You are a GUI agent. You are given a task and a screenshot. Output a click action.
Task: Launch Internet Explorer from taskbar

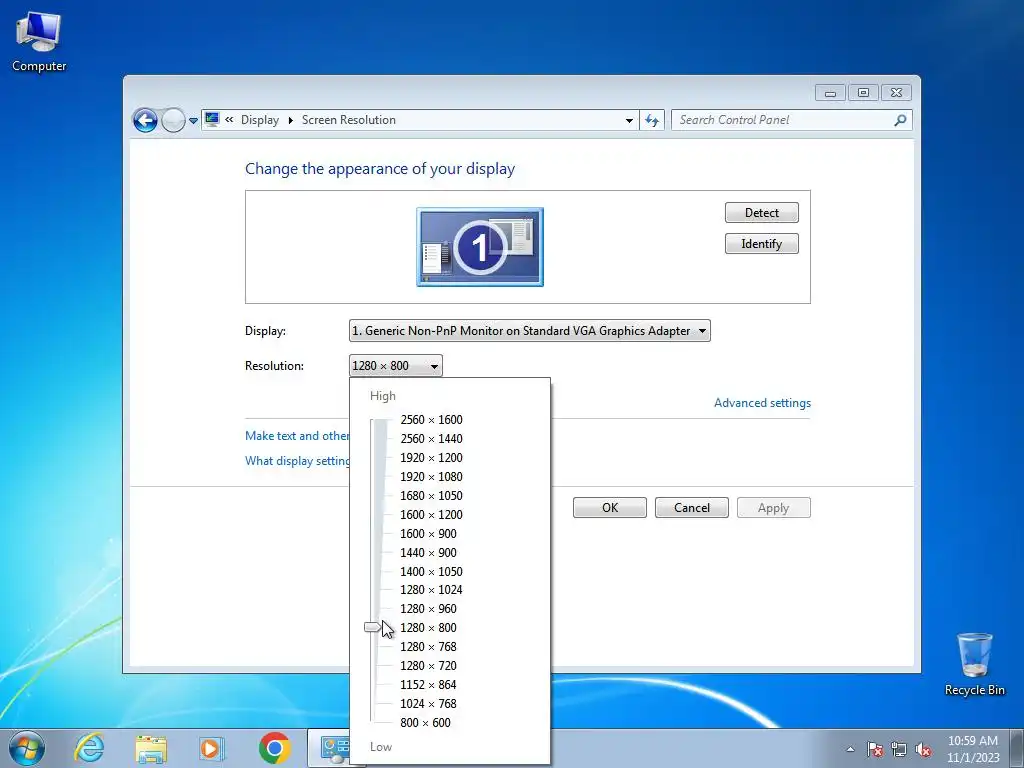[89, 748]
